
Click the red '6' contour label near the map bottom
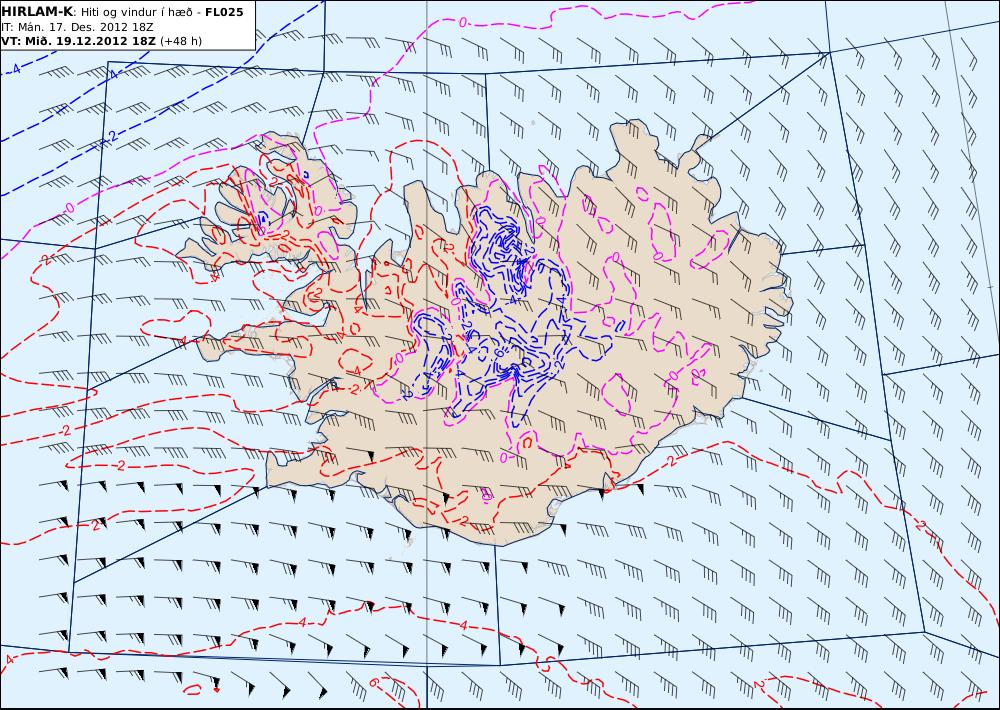pos(374,683)
